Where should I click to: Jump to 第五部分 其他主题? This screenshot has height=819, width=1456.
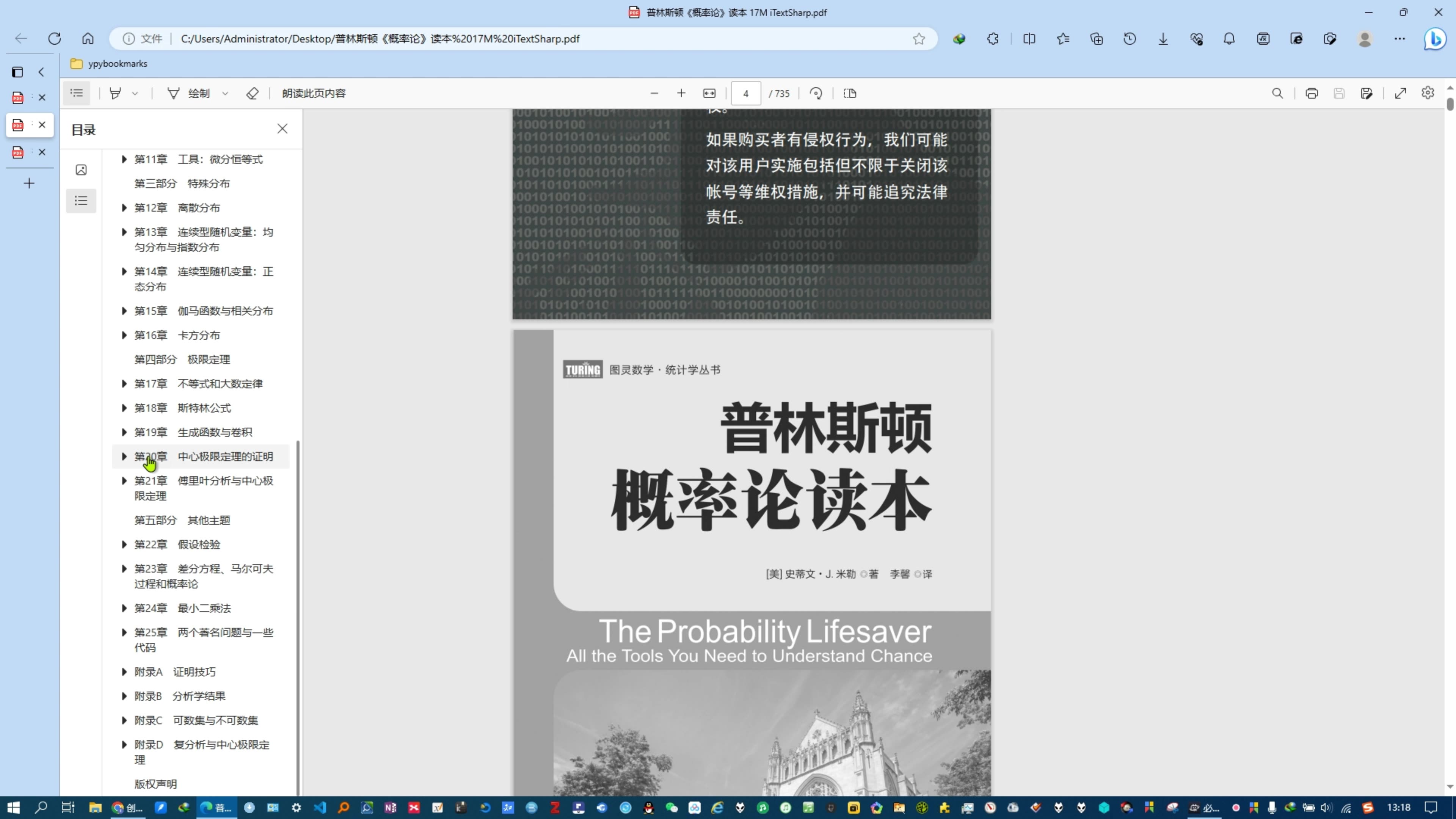(x=182, y=520)
